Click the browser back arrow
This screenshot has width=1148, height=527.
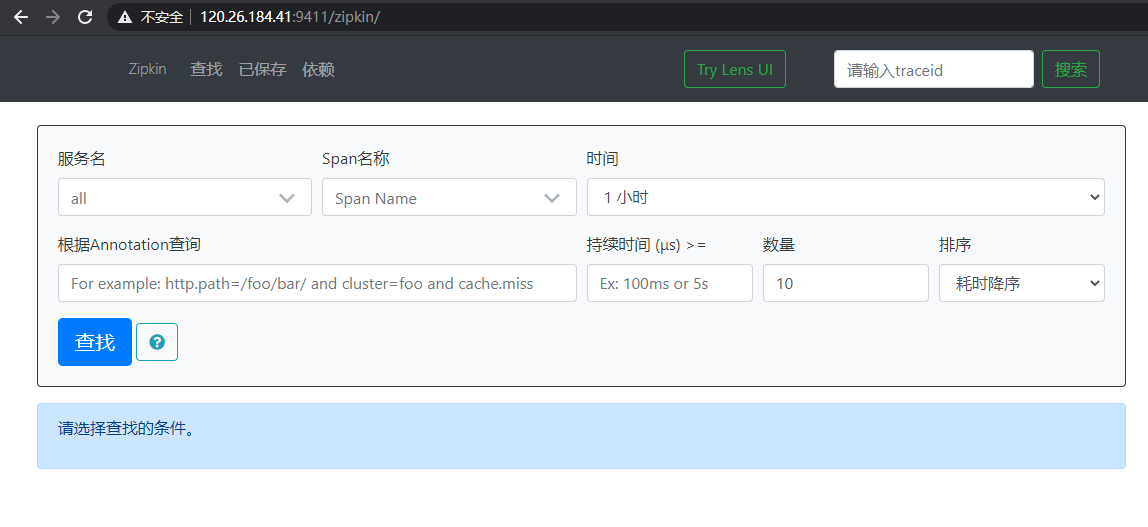tap(20, 17)
